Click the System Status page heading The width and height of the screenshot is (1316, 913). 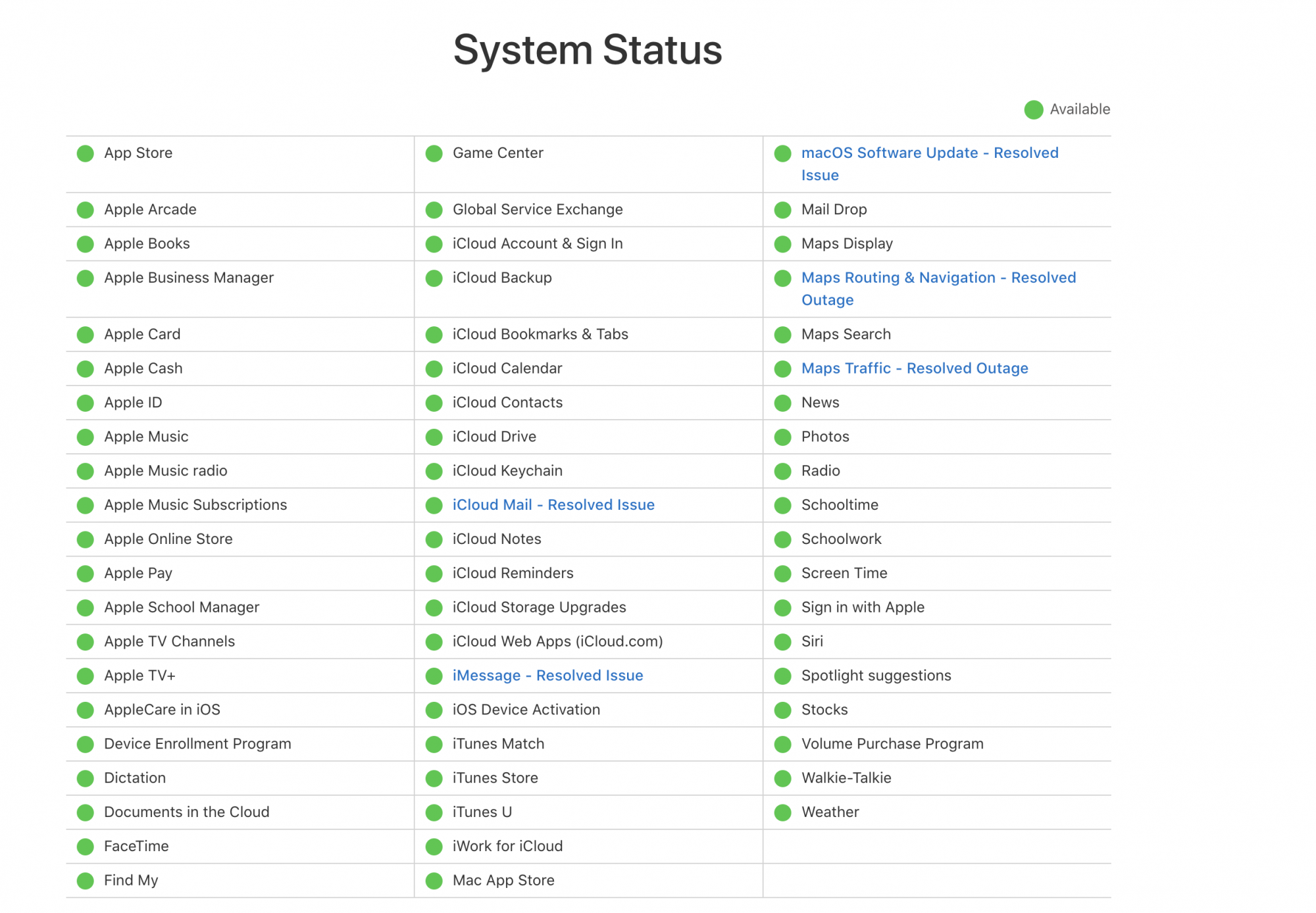point(588,50)
